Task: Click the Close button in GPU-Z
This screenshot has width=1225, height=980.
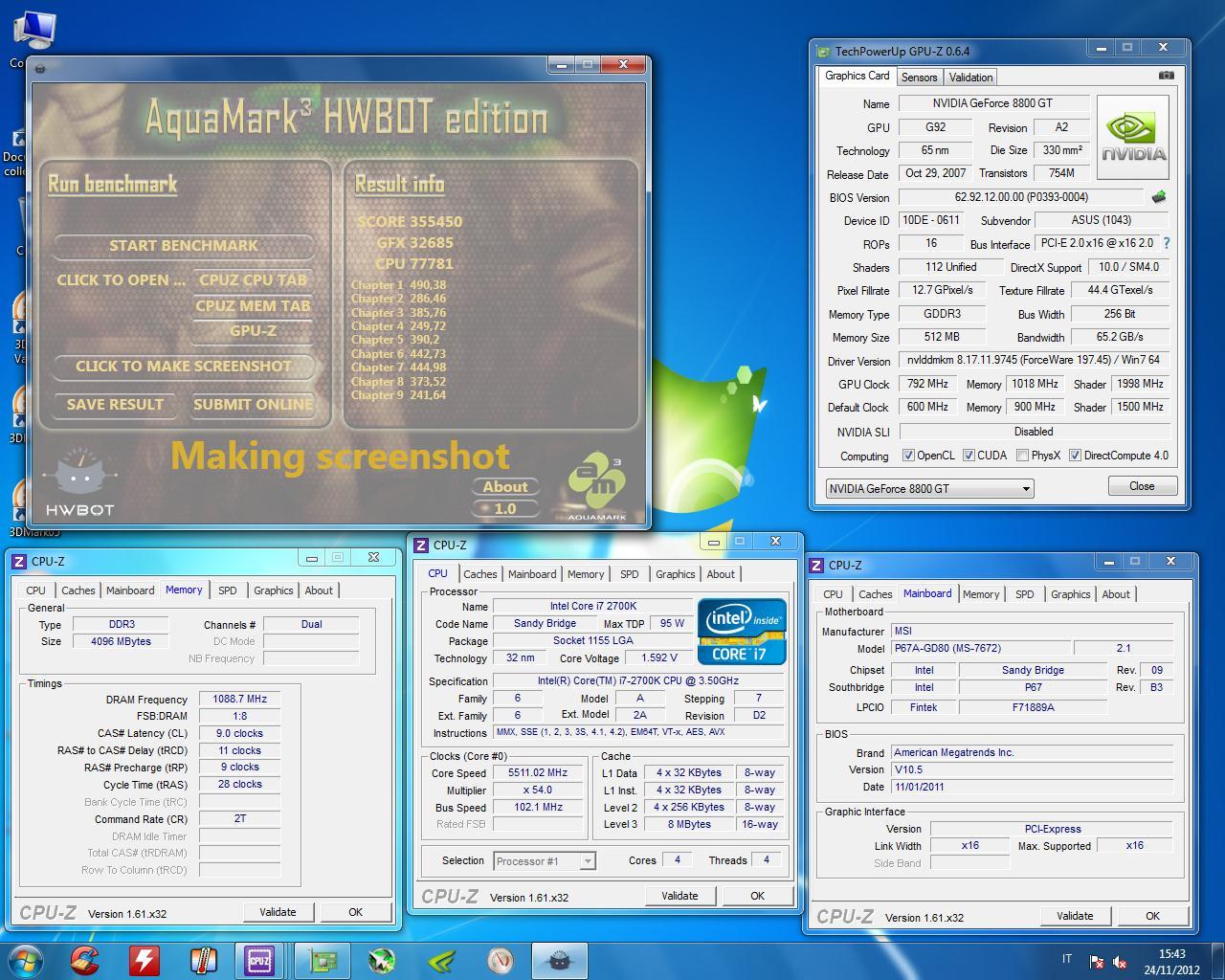Action: [x=1142, y=486]
